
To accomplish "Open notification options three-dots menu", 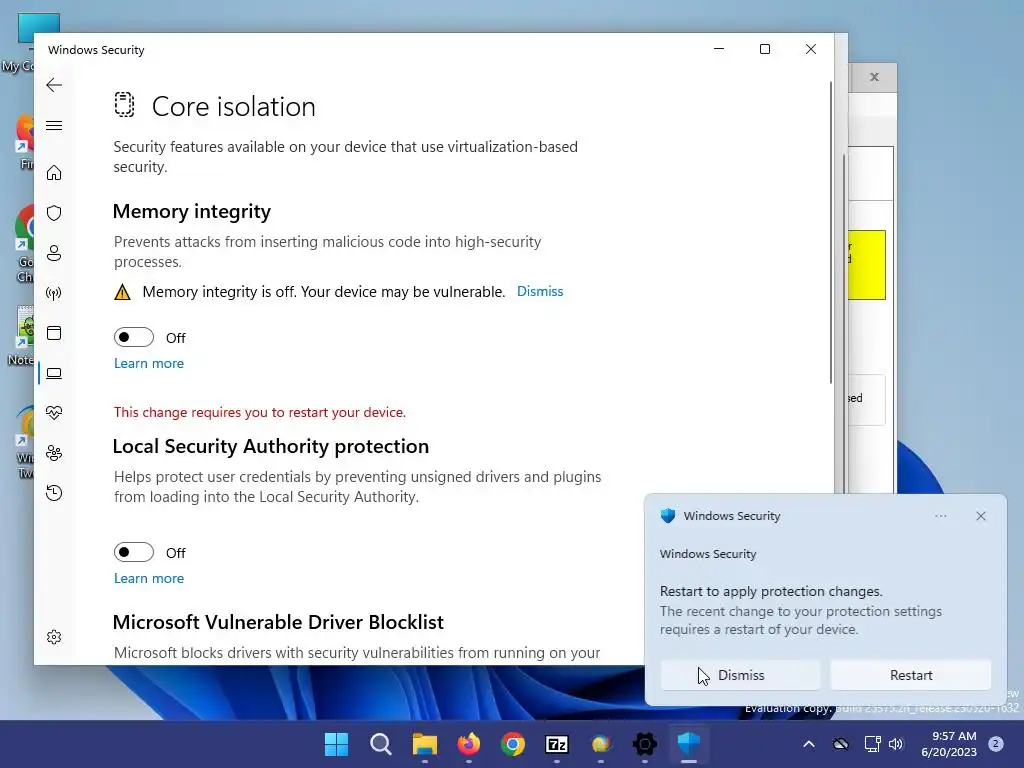I will click(x=940, y=516).
